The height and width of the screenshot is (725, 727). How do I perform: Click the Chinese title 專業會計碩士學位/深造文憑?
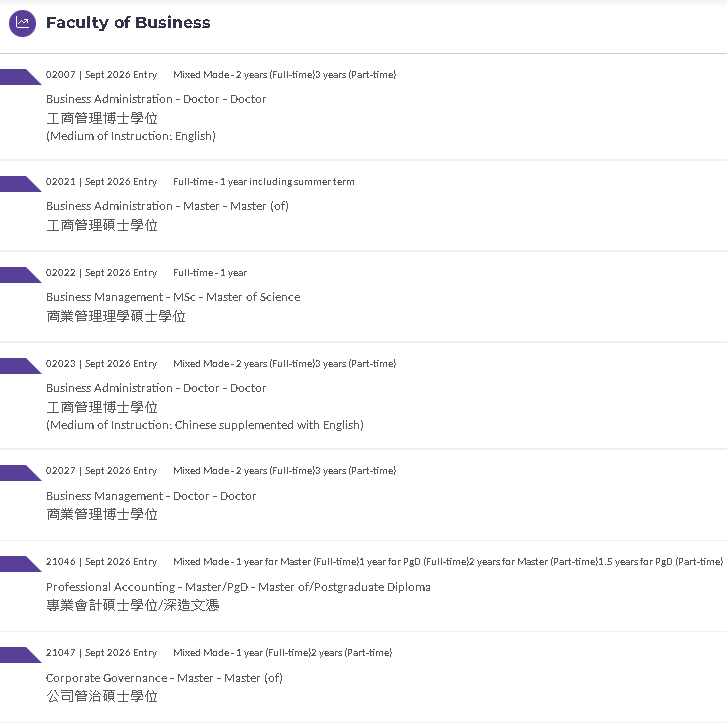[x=132, y=605]
